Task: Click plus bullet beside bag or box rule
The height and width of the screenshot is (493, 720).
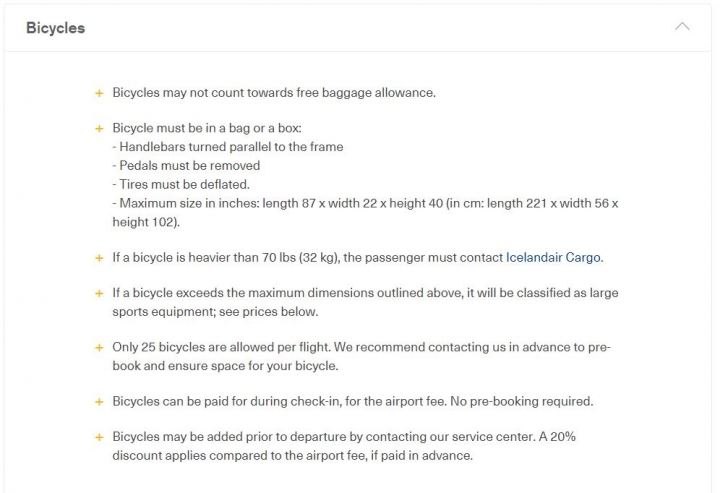Action: pos(99,129)
